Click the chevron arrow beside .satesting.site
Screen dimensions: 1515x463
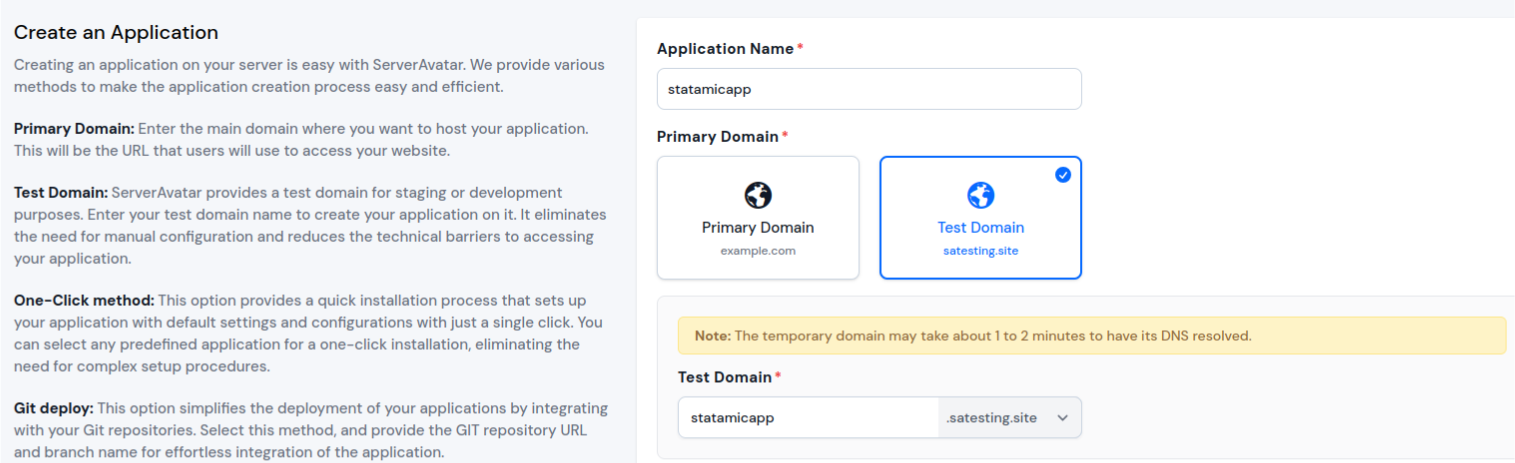(1062, 418)
